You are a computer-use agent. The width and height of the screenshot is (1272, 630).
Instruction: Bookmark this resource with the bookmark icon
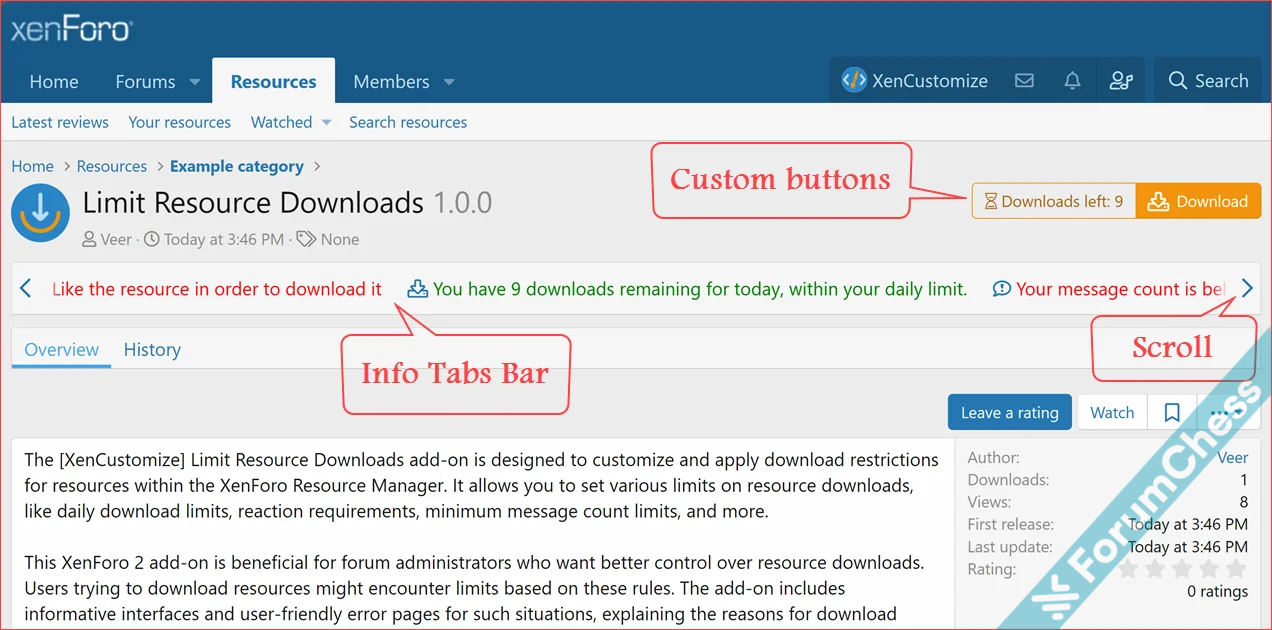pos(1172,413)
